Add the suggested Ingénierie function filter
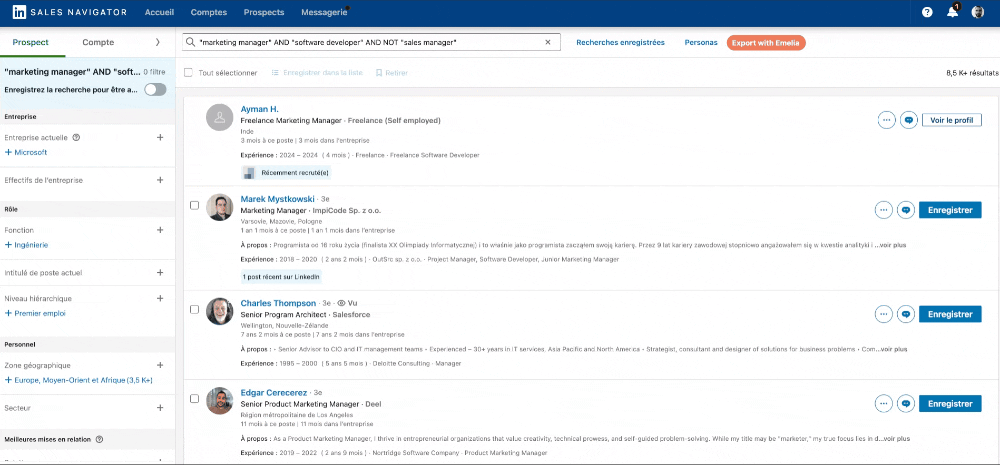The image size is (1000, 465). [x=26, y=245]
